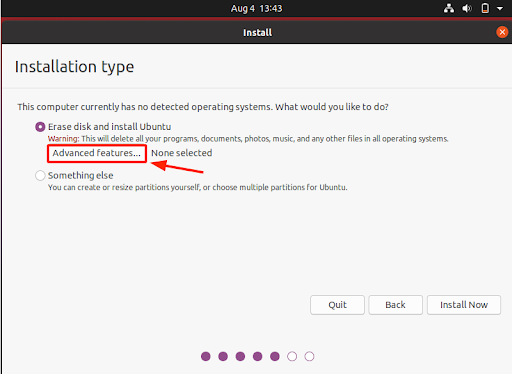Click the partitions description under Something else
The height and width of the screenshot is (374, 512).
coord(198,187)
